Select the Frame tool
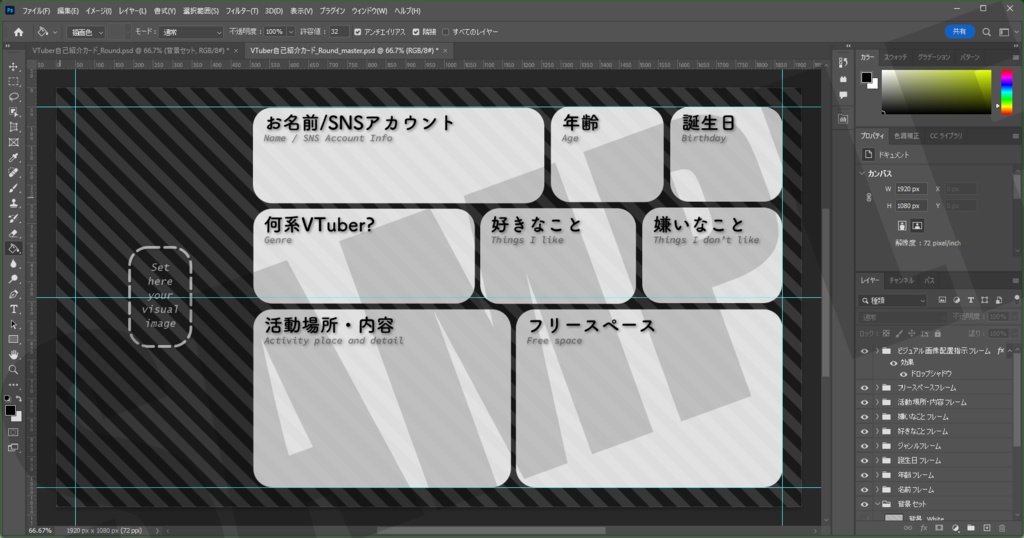Image resolution: width=1024 pixels, height=538 pixels. pos(13,142)
